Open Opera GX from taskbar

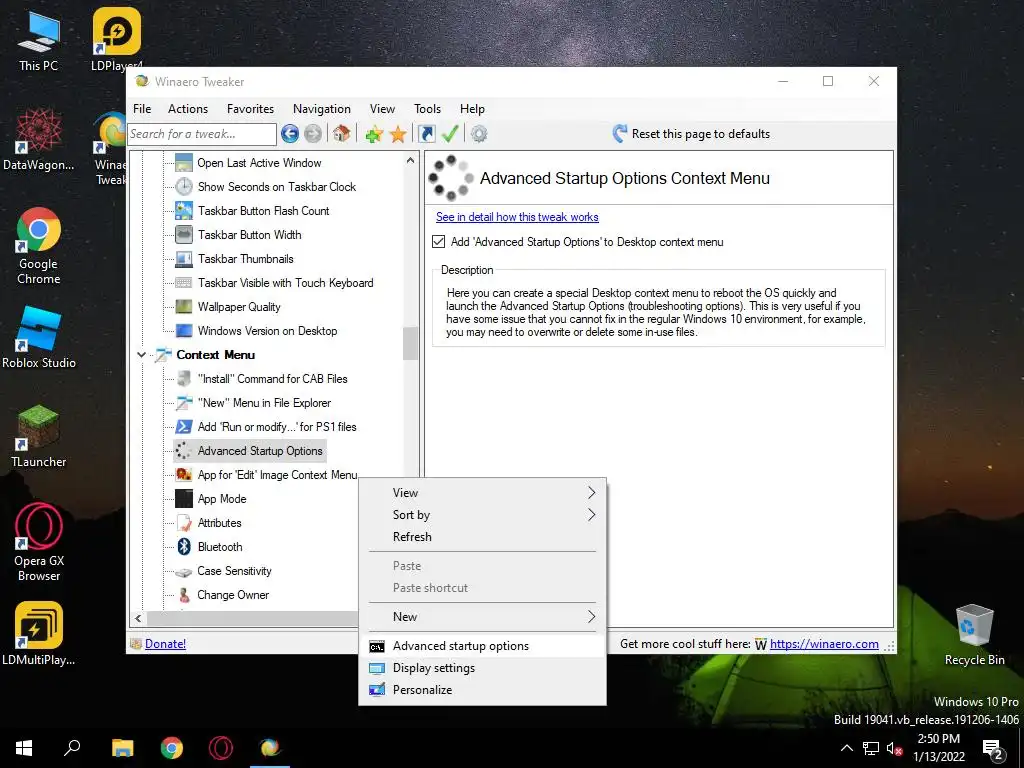(x=221, y=748)
